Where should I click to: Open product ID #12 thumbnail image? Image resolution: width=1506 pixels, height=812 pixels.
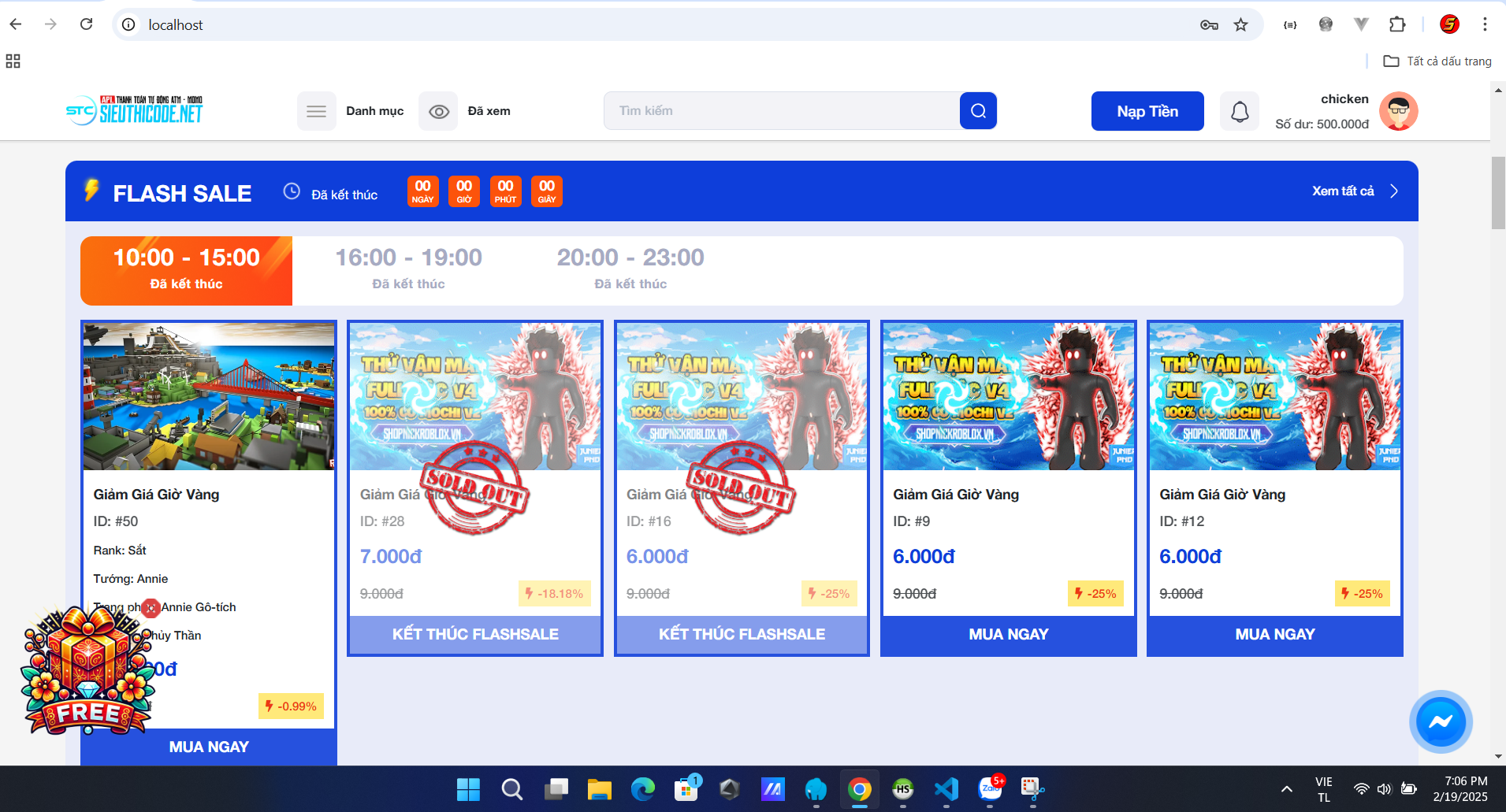pyautogui.click(x=1274, y=396)
